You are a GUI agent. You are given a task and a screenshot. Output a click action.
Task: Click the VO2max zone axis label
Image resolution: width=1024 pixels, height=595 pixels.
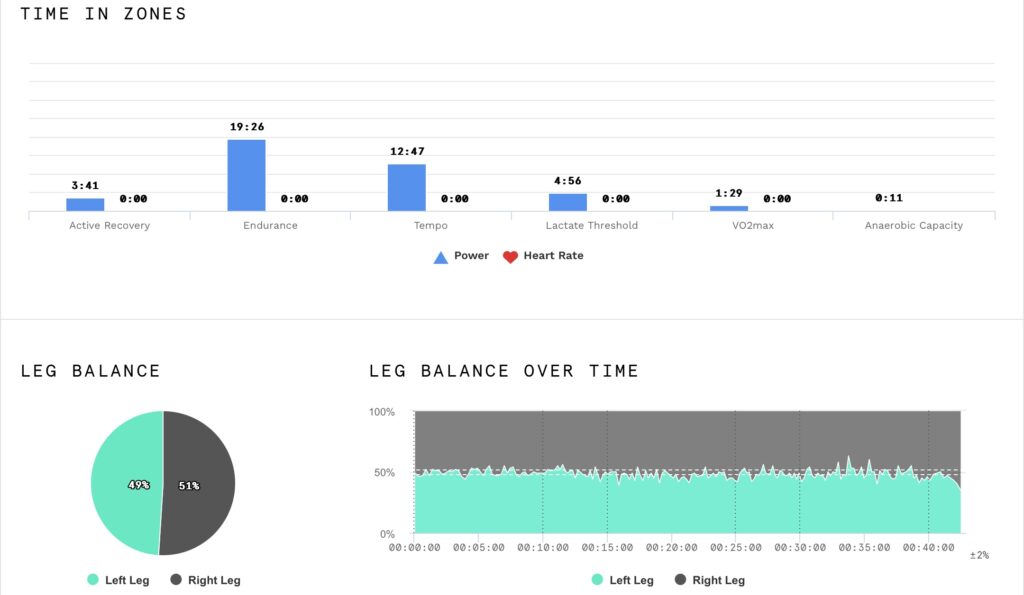(x=751, y=226)
